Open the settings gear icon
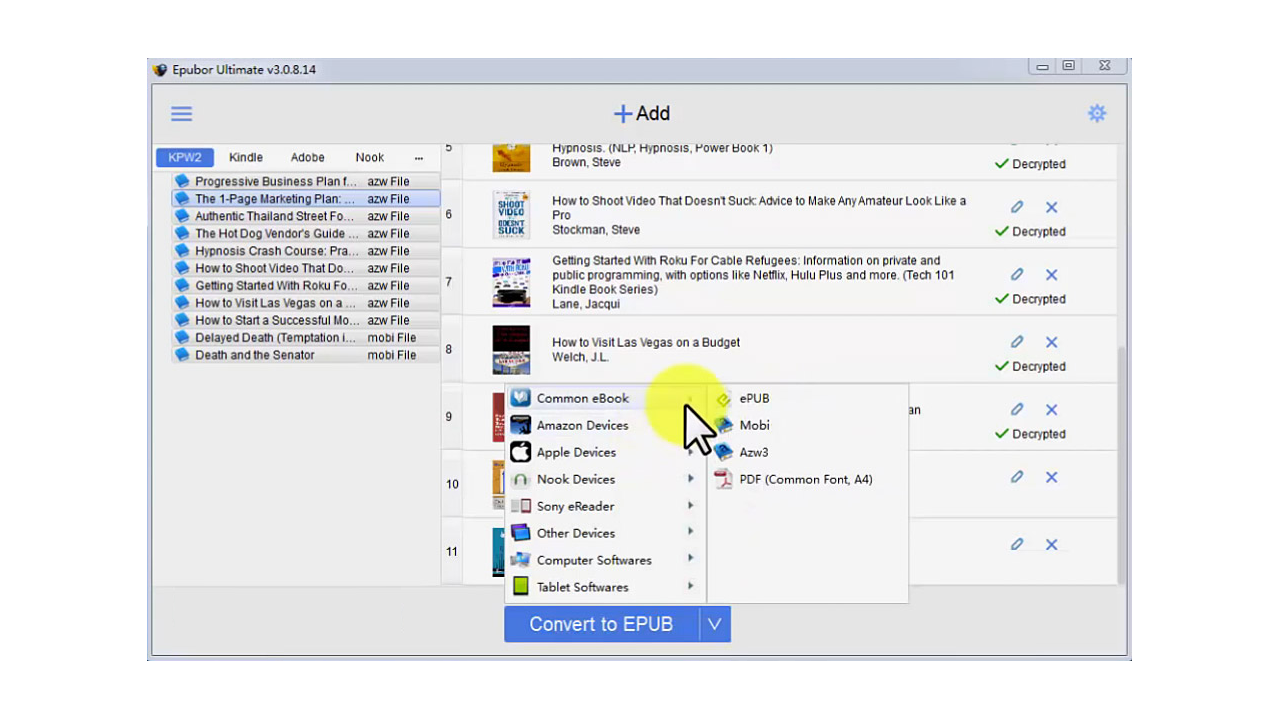Viewport: 1280px width, 720px height. click(x=1097, y=113)
